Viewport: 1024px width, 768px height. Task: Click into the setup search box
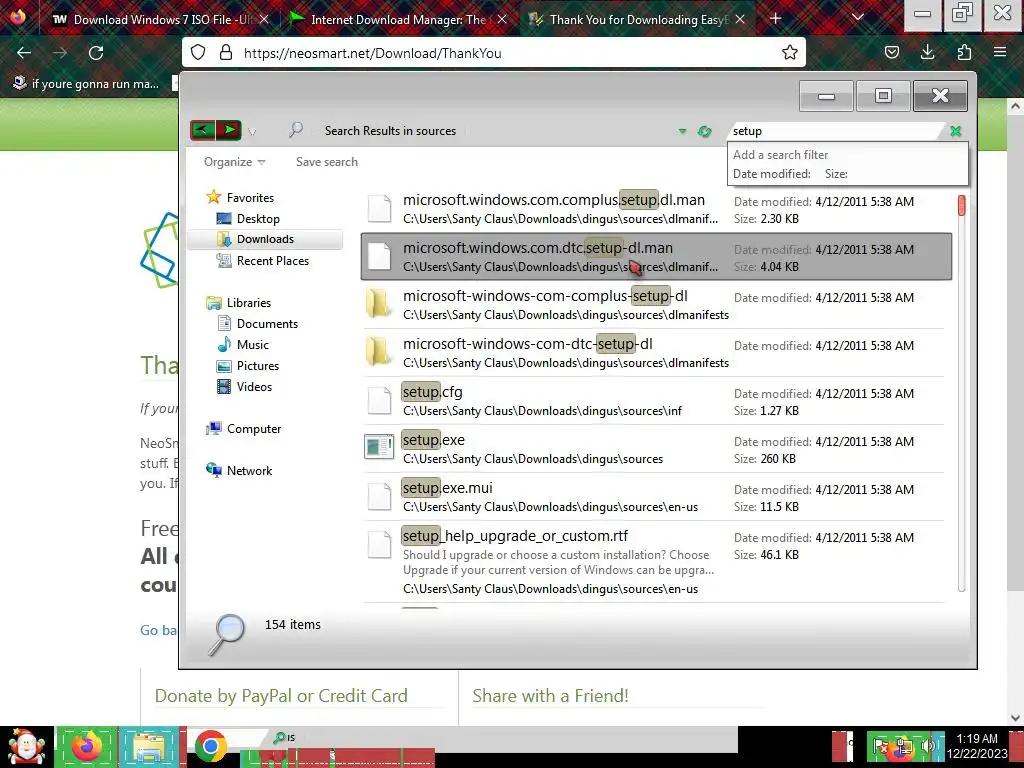pos(836,131)
